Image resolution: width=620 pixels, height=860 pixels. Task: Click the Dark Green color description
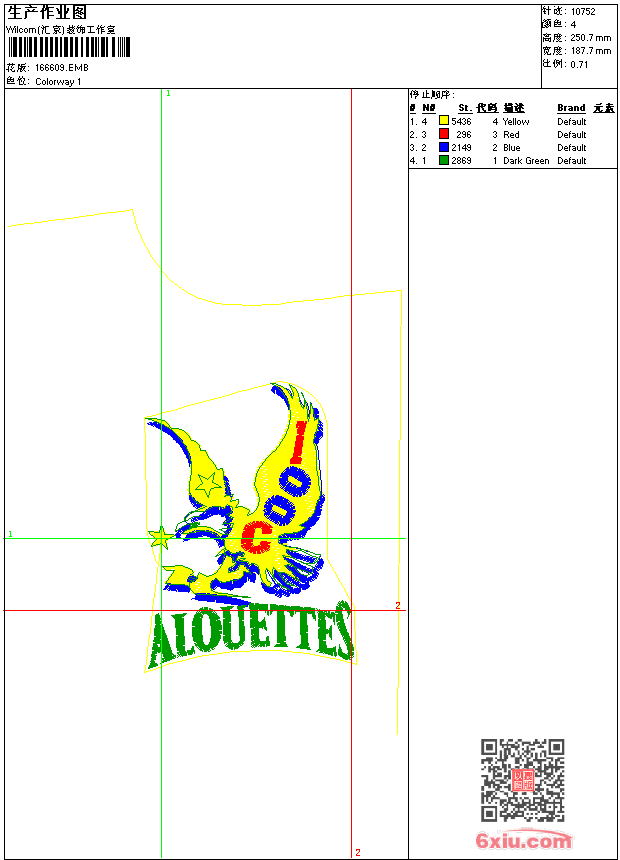pyautogui.click(x=526, y=161)
